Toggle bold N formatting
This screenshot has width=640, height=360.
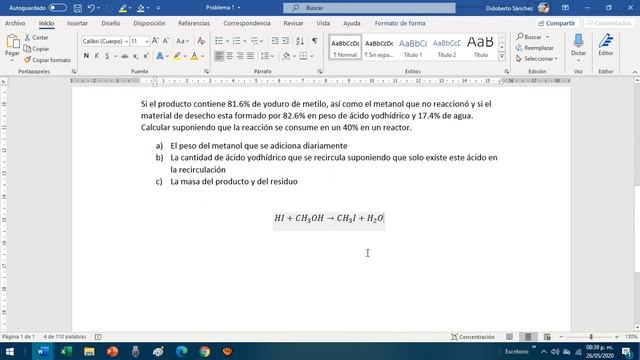pyautogui.click(x=86, y=56)
